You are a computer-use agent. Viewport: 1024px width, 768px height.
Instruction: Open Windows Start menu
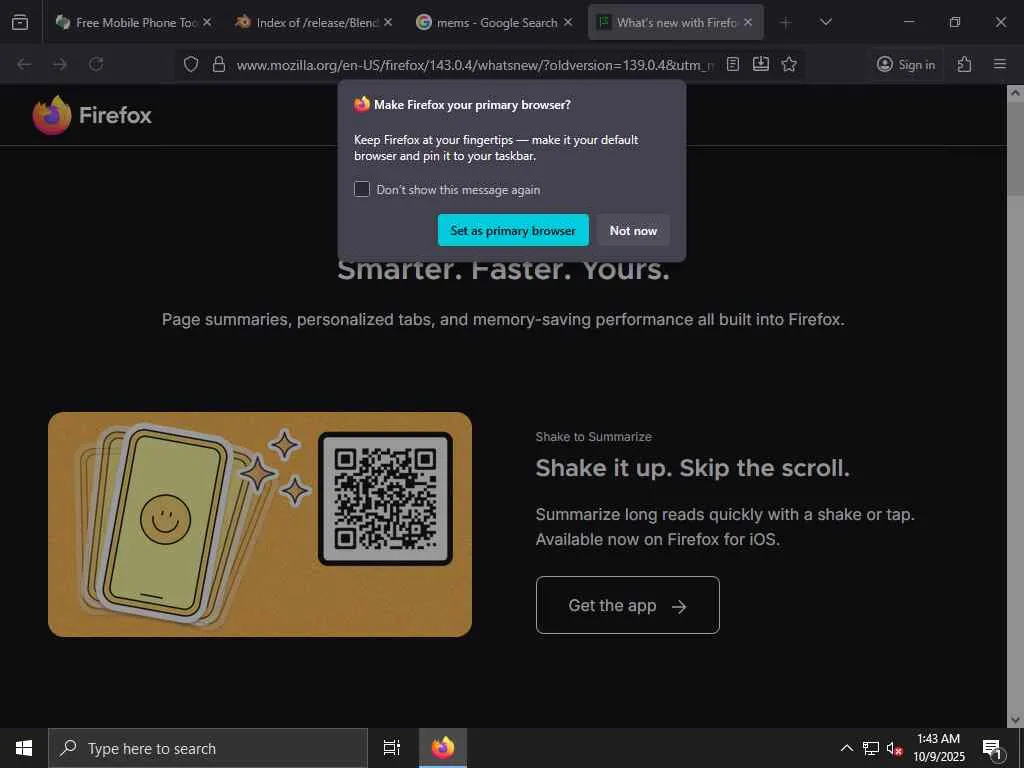click(x=24, y=748)
